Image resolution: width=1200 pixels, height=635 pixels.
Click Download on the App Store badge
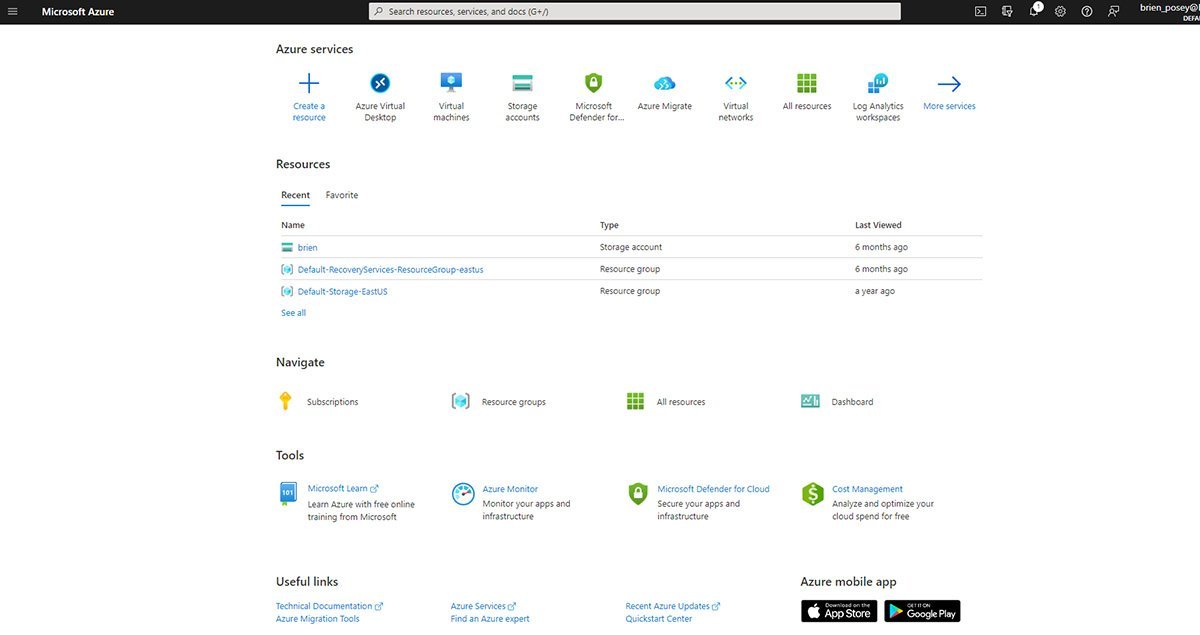(839, 611)
